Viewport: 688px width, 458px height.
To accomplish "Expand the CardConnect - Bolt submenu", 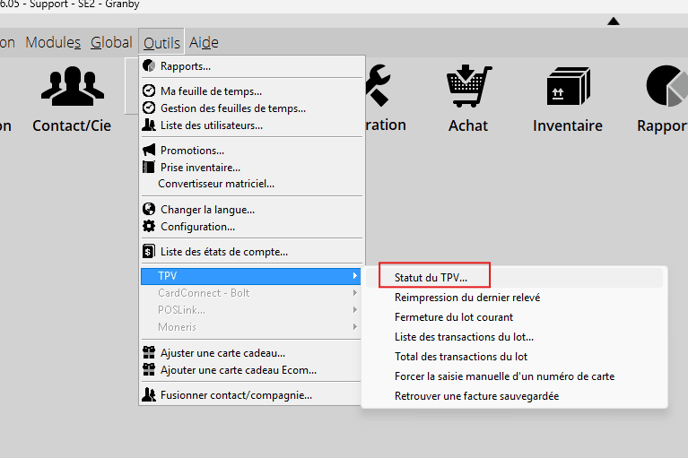I will click(x=354, y=293).
